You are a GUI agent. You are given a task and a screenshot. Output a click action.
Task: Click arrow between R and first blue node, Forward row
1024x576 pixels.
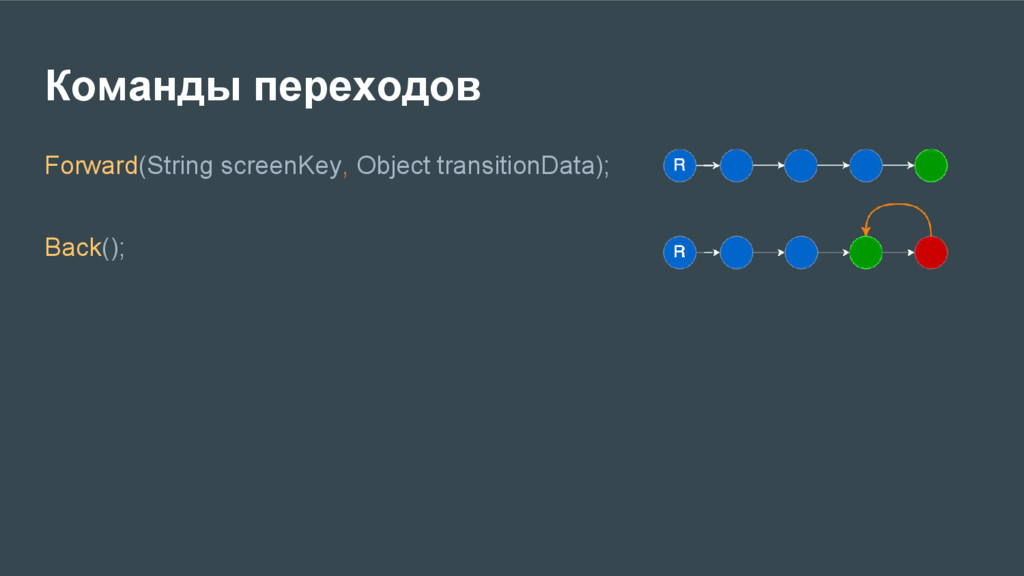coord(708,165)
